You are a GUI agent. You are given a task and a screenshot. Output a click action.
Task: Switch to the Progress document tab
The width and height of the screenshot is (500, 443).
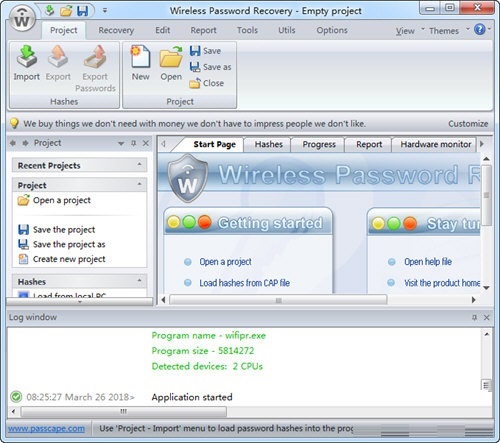pos(319,144)
